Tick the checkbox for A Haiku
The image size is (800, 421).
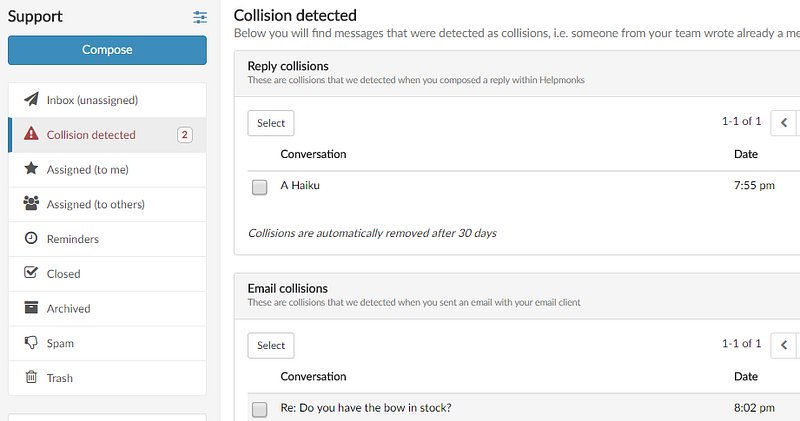pyautogui.click(x=260, y=187)
